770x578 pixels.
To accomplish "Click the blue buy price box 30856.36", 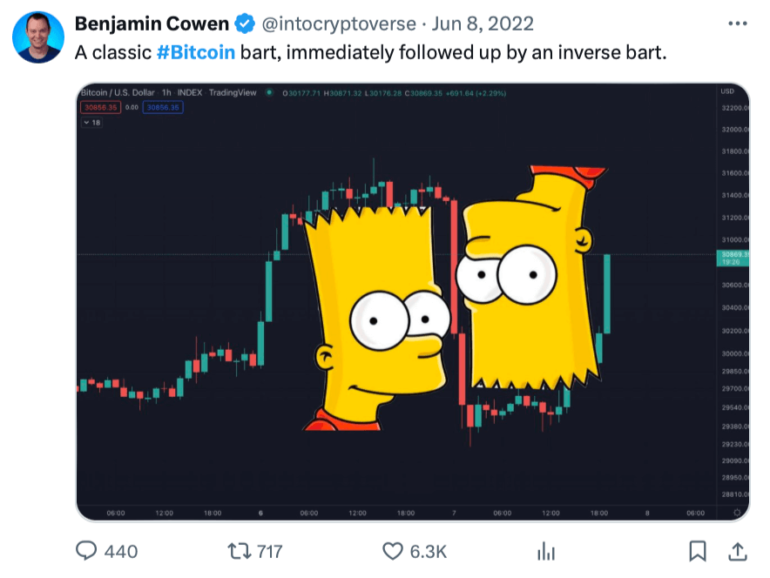I will pyautogui.click(x=164, y=106).
